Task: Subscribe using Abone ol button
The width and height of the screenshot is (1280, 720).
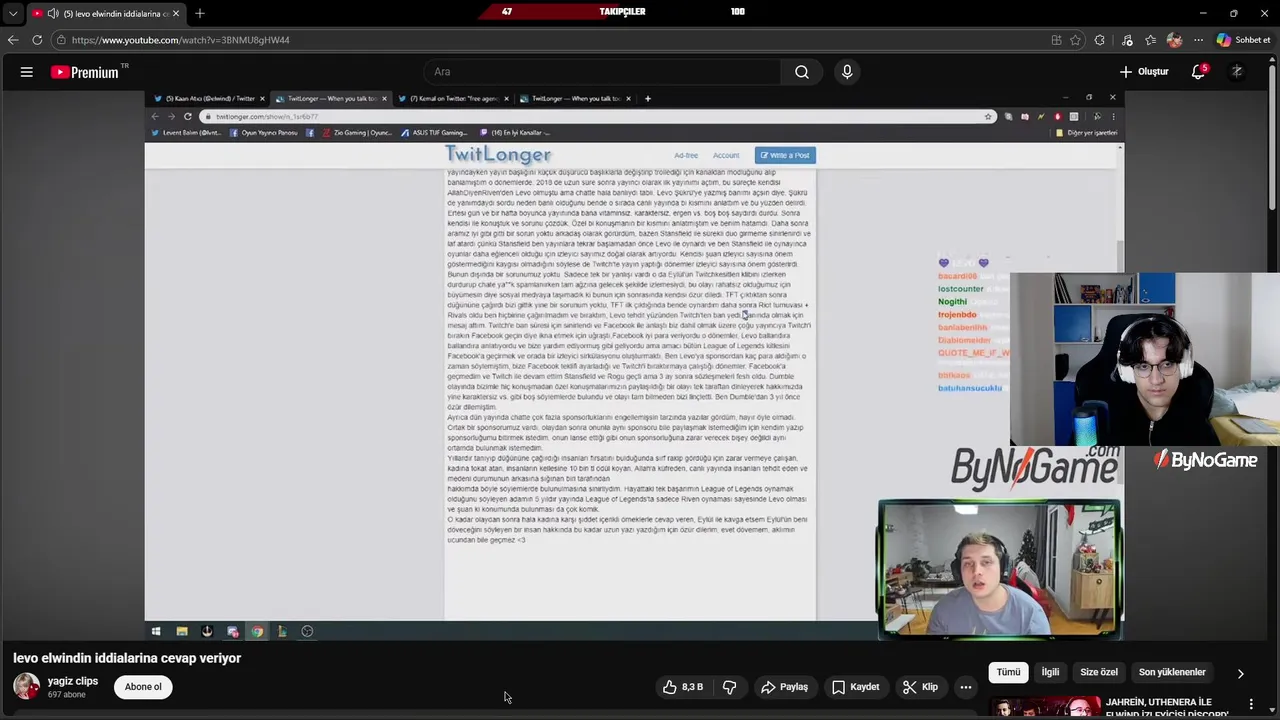Action: pos(143,687)
